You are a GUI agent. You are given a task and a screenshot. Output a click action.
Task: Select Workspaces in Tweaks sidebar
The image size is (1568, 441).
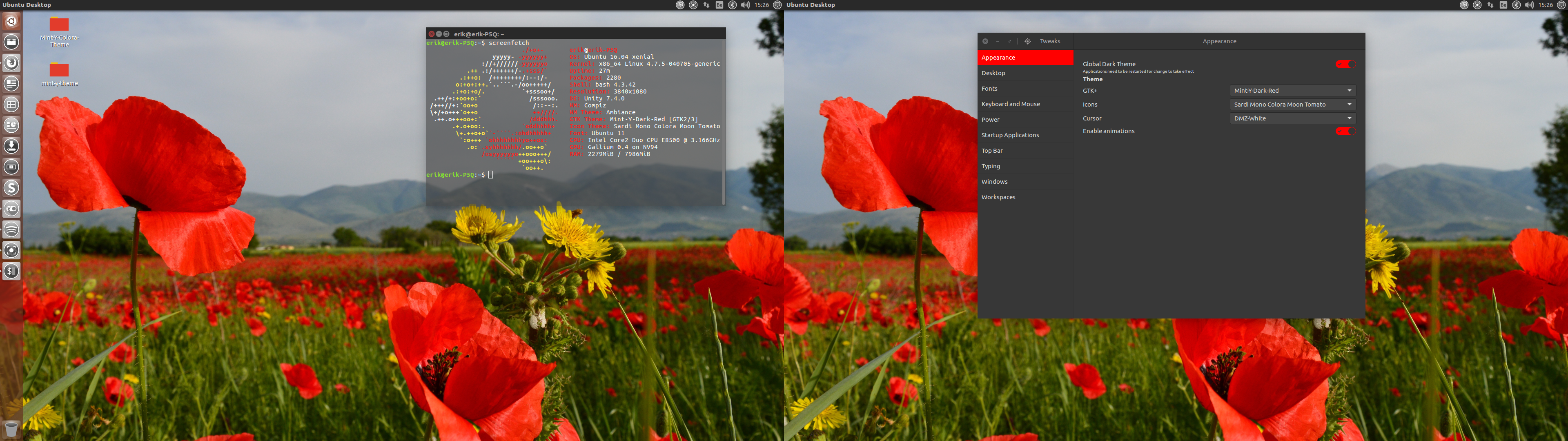click(1025, 197)
